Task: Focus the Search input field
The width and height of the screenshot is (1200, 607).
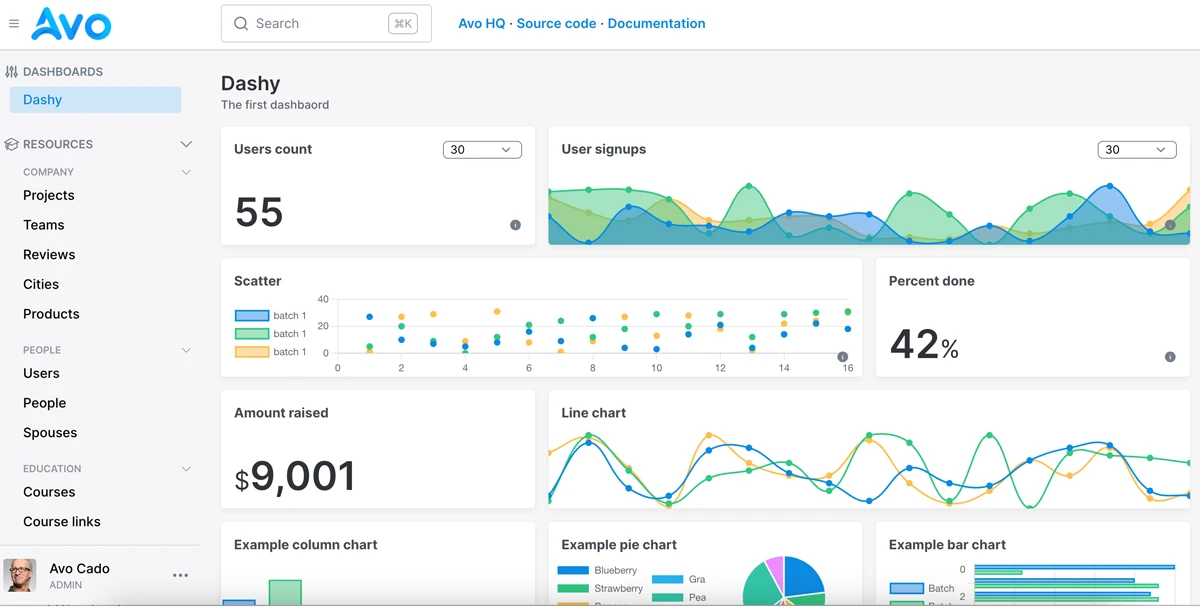Action: (326, 23)
